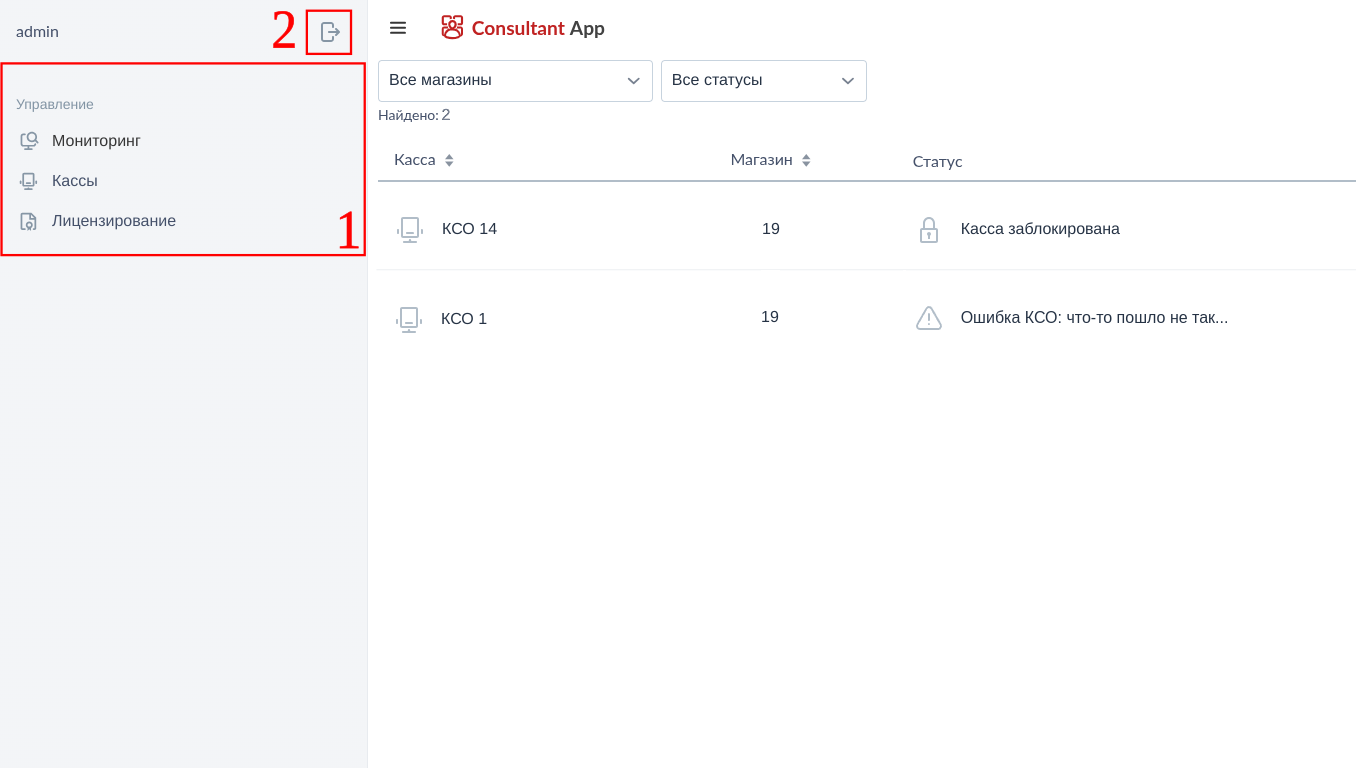Click the logout icon next to admin
The image size is (1366, 768).
[x=330, y=32]
